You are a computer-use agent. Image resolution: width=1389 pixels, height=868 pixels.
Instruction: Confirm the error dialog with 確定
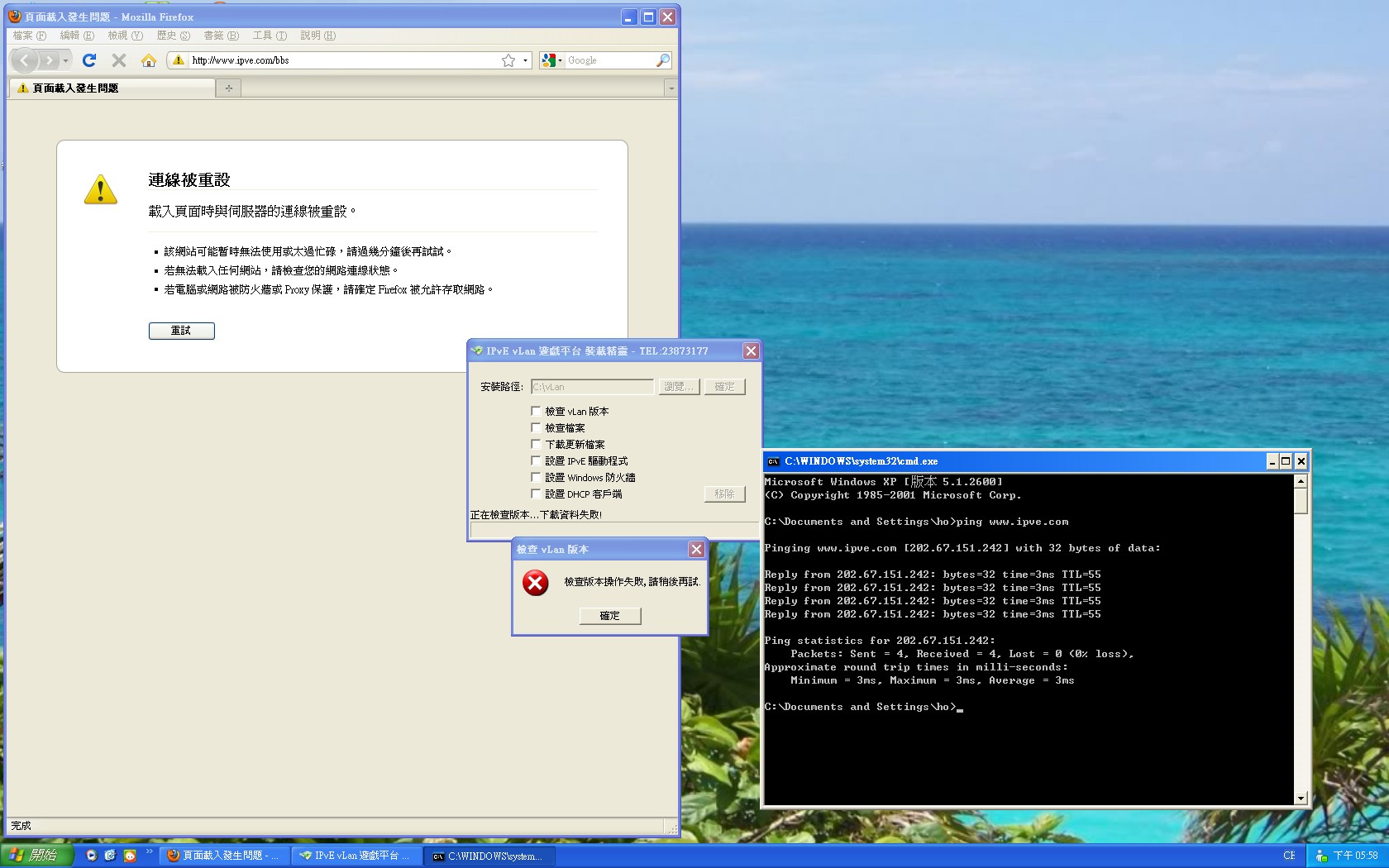point(610,616)
